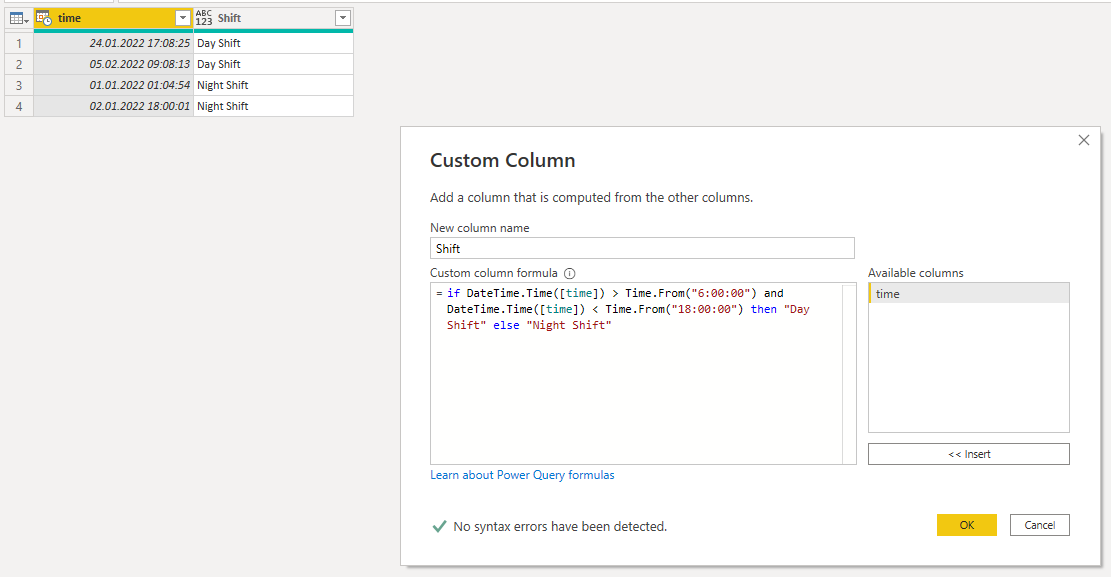Close the Custom Column dialog

click(x=1083, y=140)
